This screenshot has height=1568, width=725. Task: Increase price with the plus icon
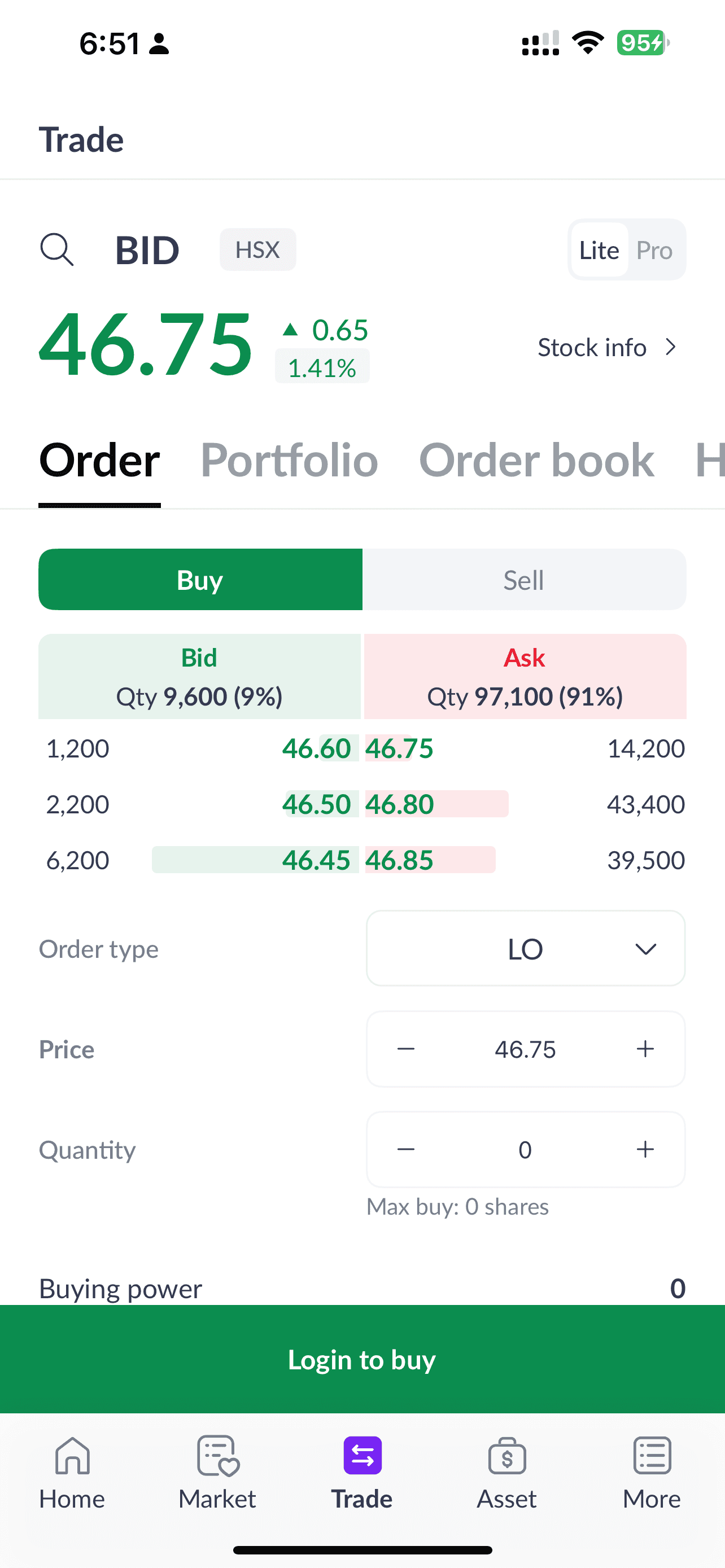pyautogui.click(x=645, y=1049)
